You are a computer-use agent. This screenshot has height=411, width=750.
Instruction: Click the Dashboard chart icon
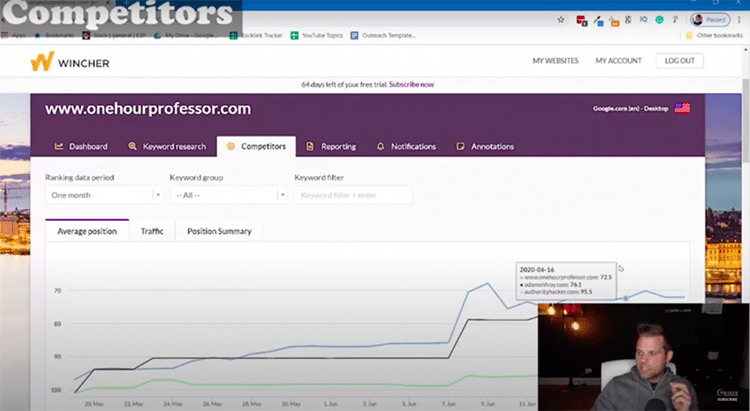59,146
